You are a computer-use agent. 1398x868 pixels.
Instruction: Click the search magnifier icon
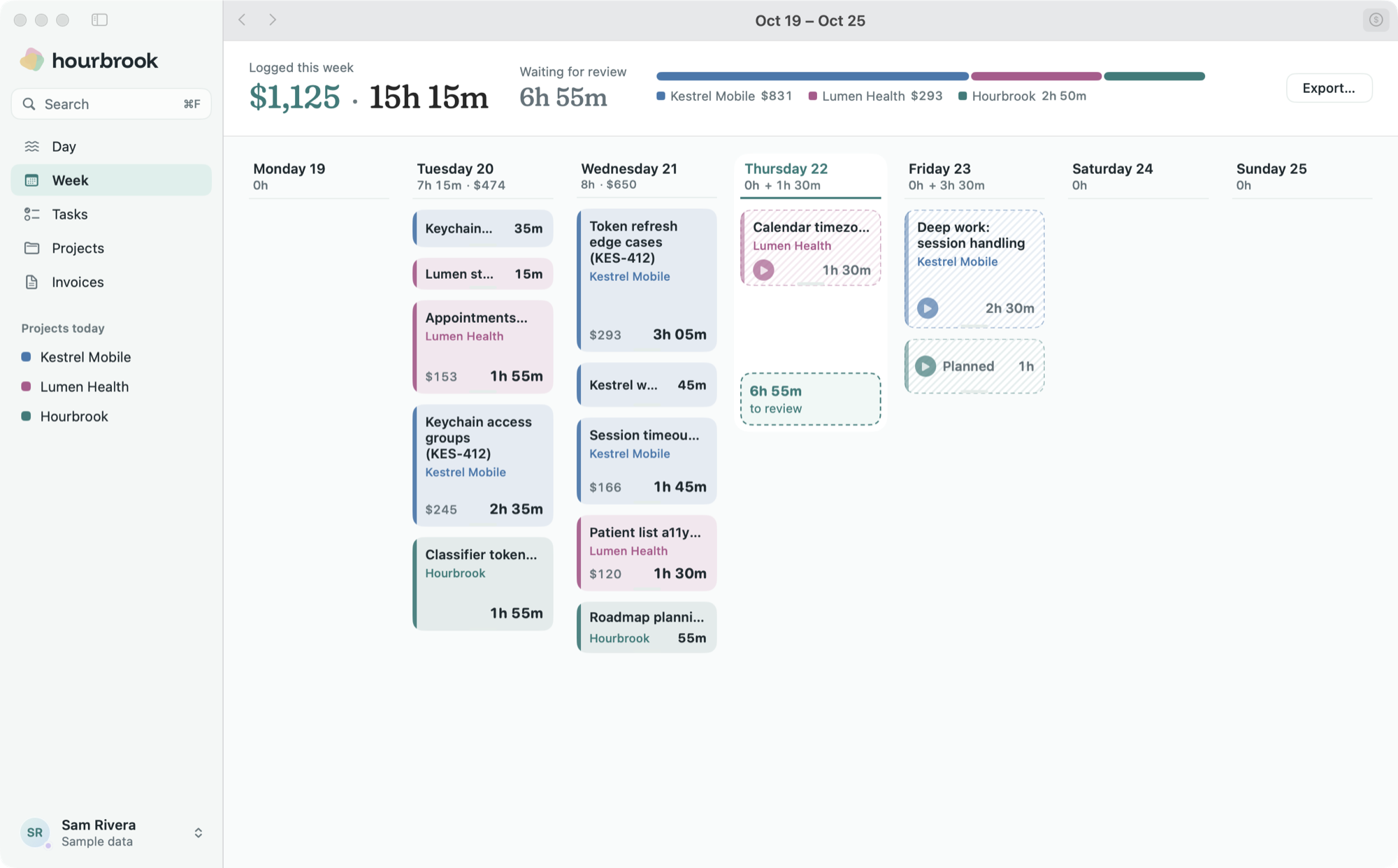point(29,104)
